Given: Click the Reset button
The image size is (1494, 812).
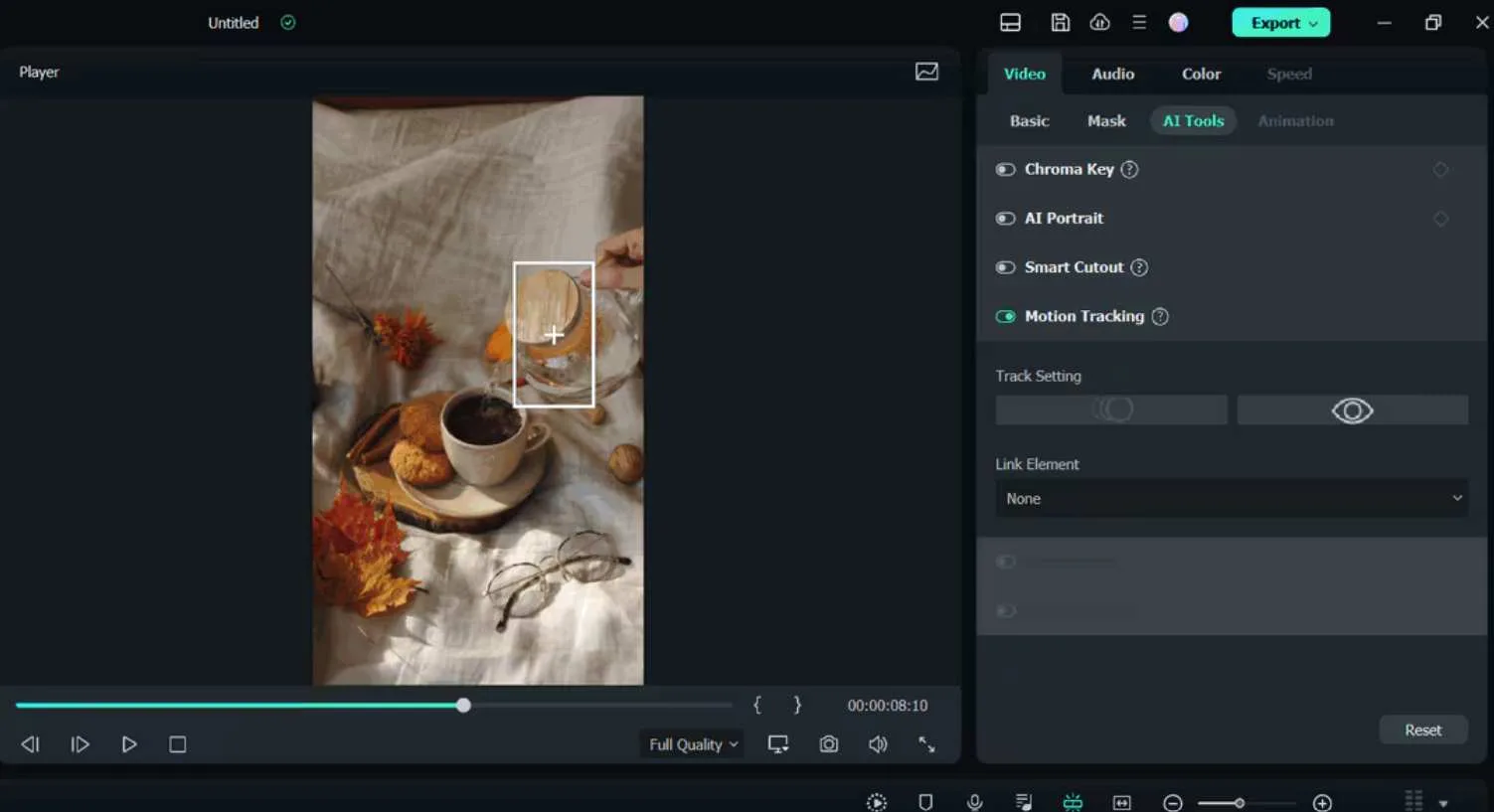Looking at the screenshot, I should pos(1423,731).
